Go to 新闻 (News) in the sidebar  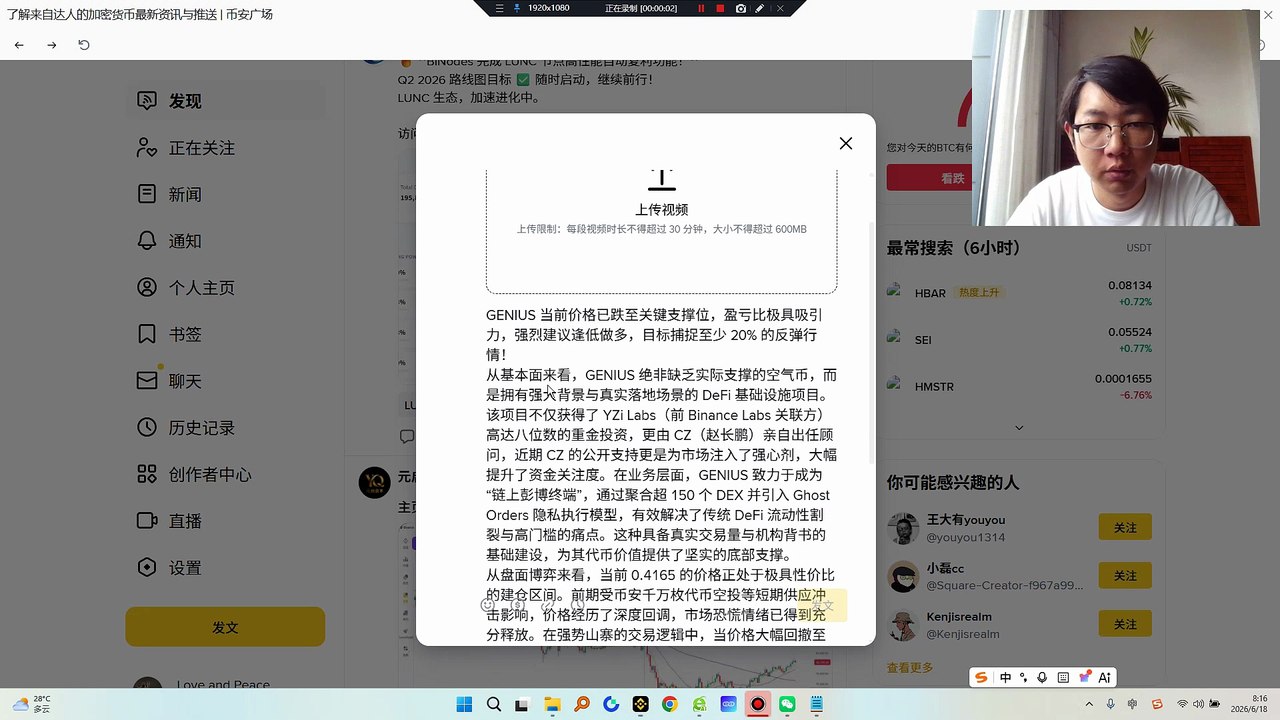225,194
